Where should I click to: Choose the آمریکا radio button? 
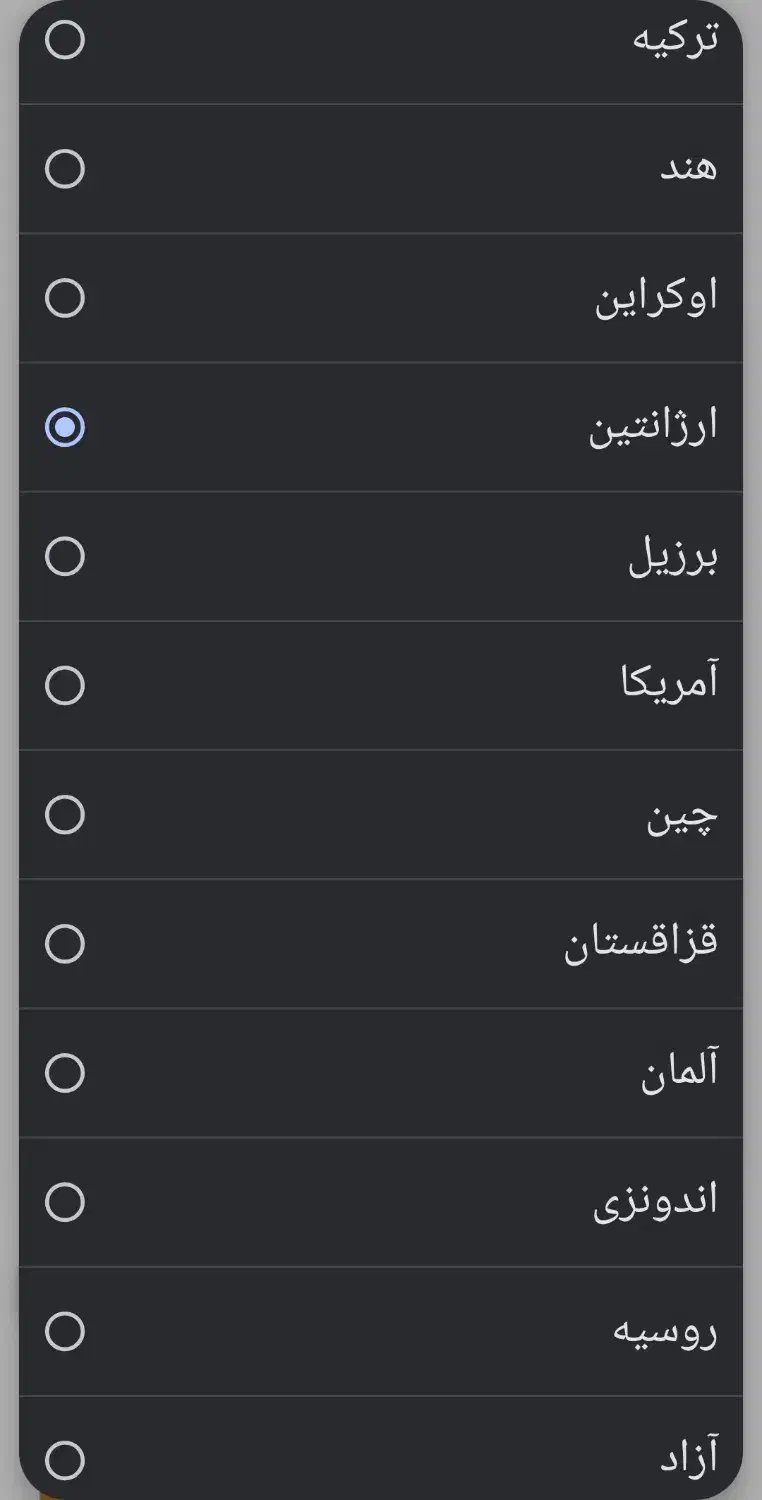point(65,685)
